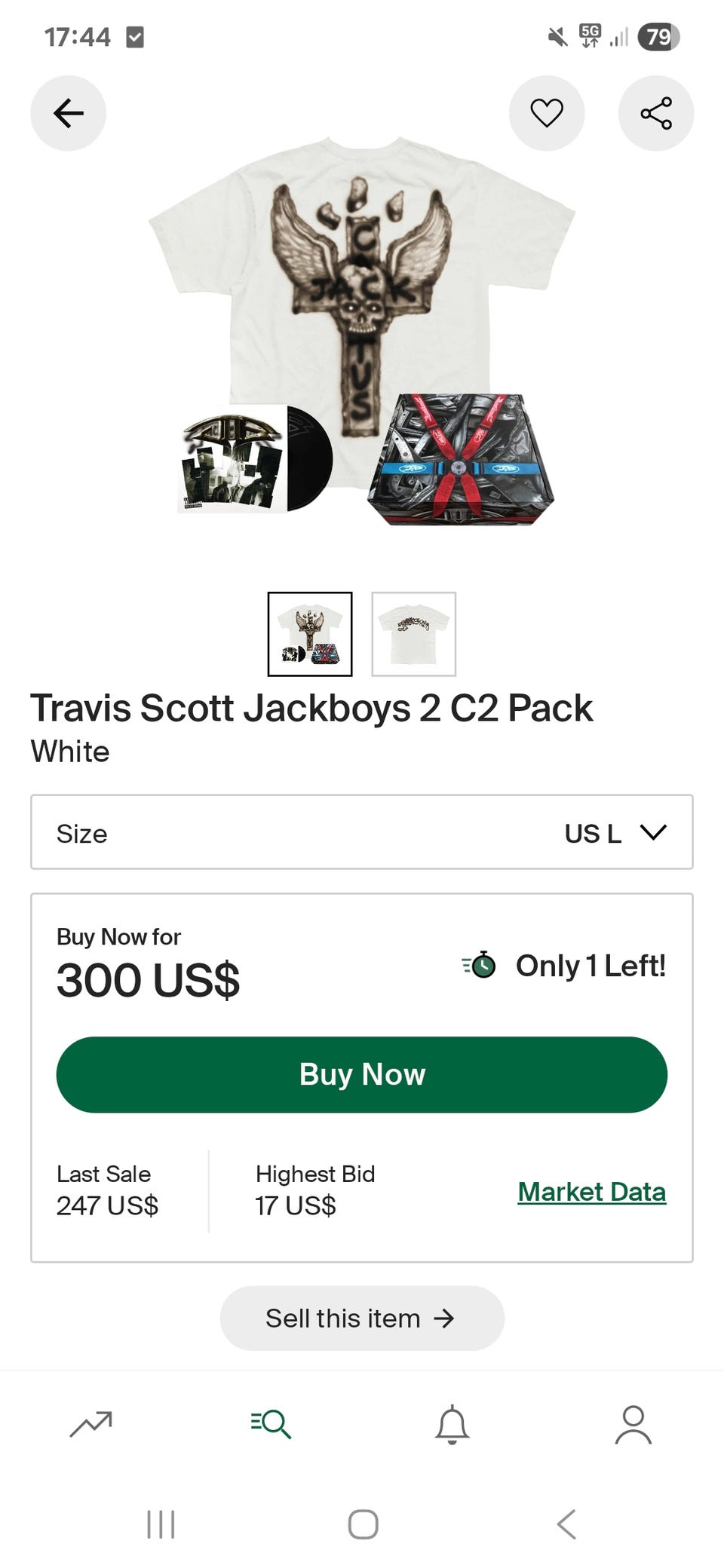Tap the Highest Bid 17 US$ value
The image size is (724, 1568).
(x=296, y=1205)
